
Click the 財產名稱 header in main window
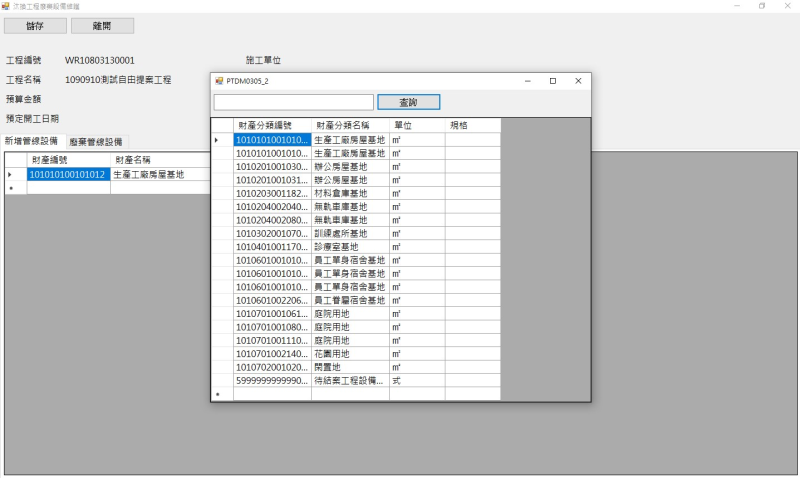[160, 160]
